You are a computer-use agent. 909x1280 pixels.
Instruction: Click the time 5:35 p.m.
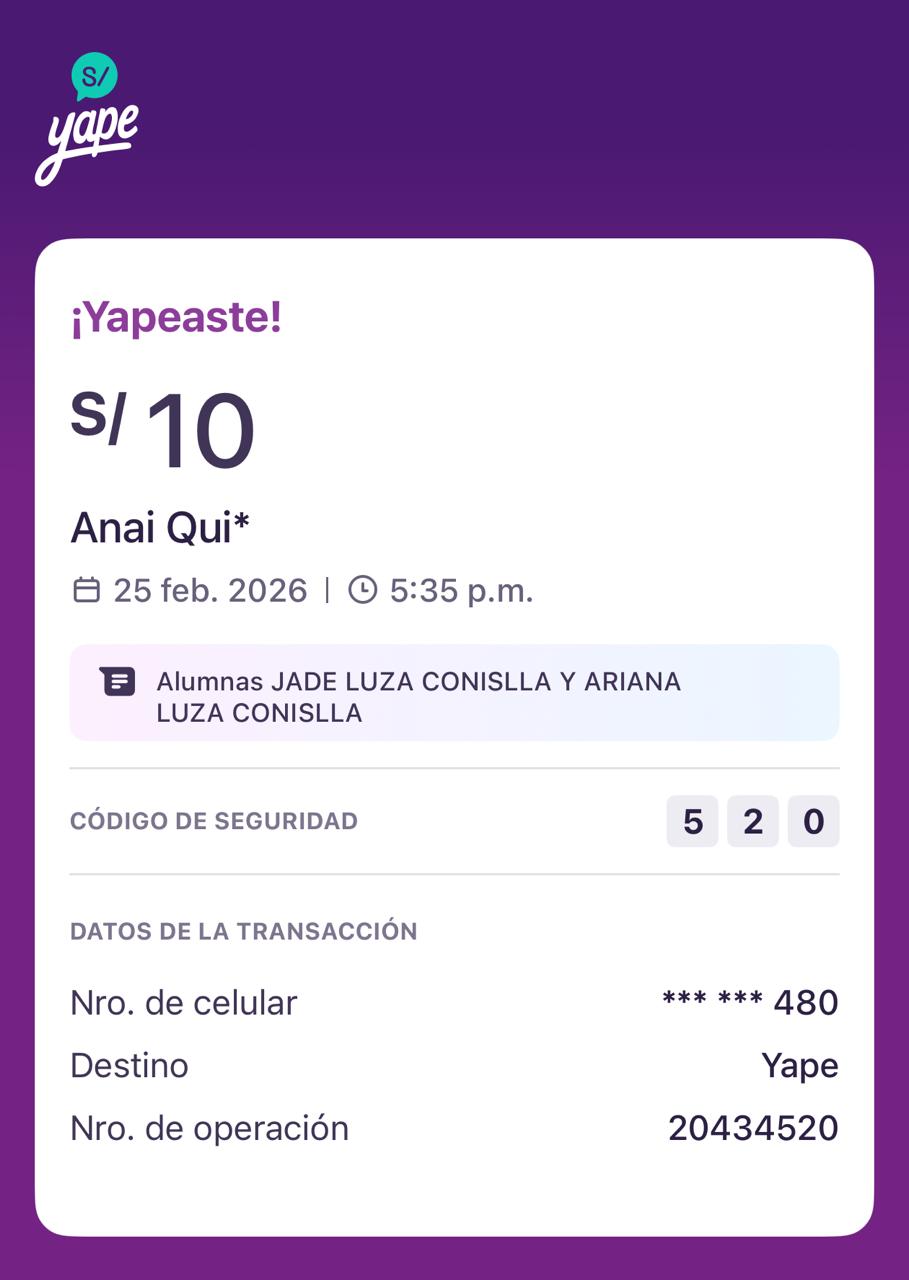point(461,590)
